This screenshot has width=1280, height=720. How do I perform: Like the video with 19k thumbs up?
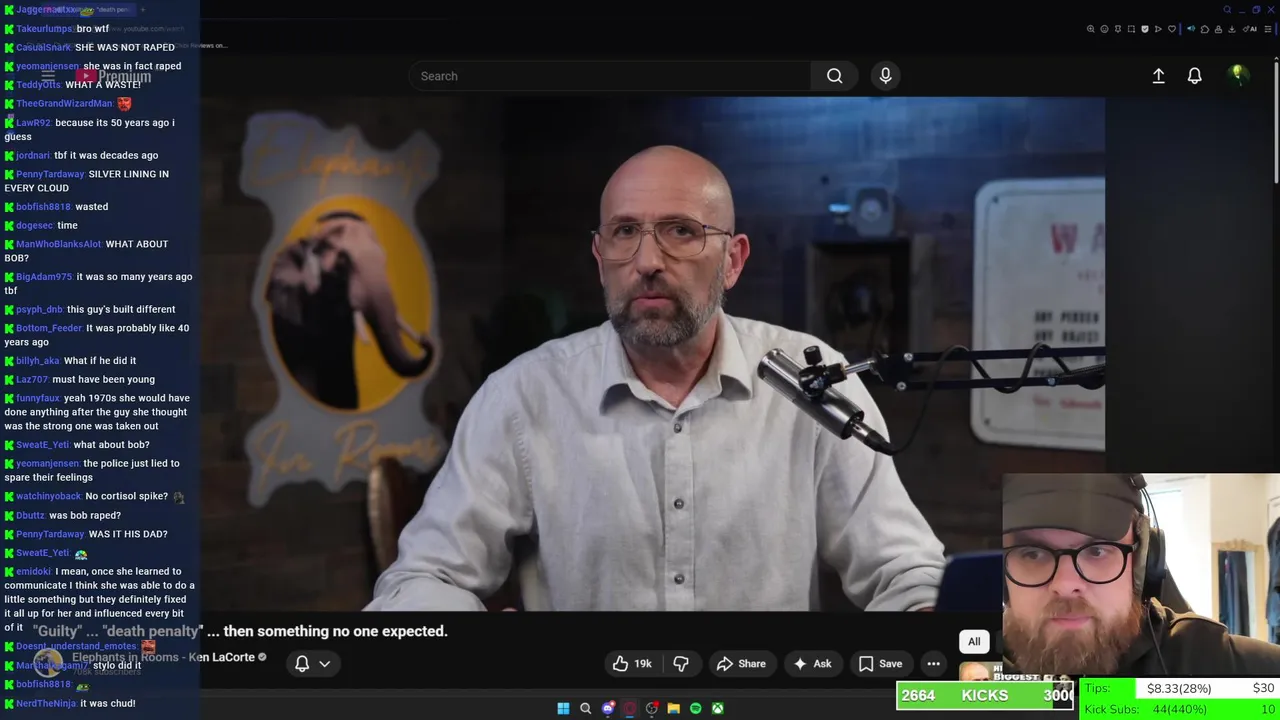(632, 663)
